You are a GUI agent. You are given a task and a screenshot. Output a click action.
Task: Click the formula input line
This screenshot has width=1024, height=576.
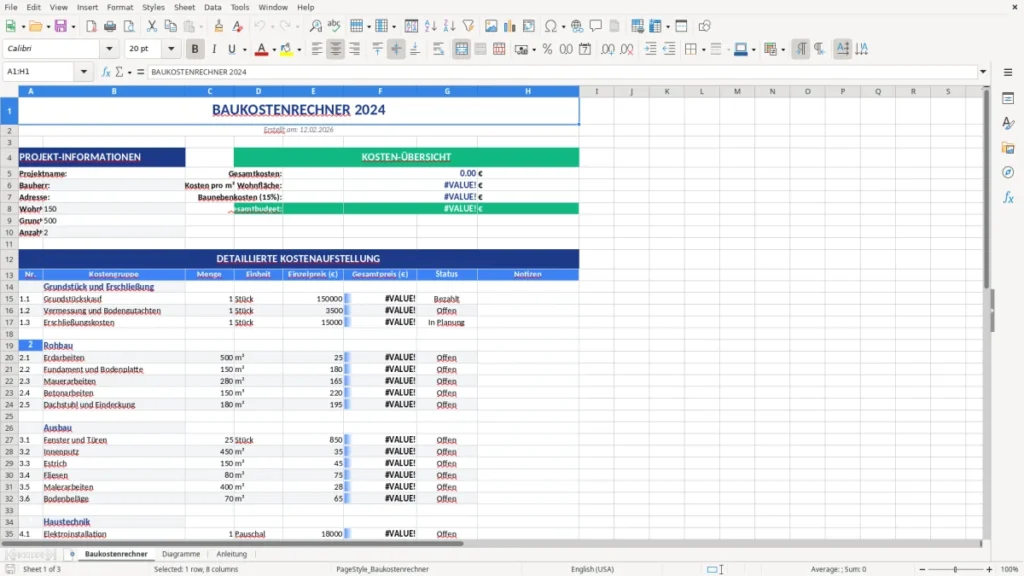coord(562,72)
